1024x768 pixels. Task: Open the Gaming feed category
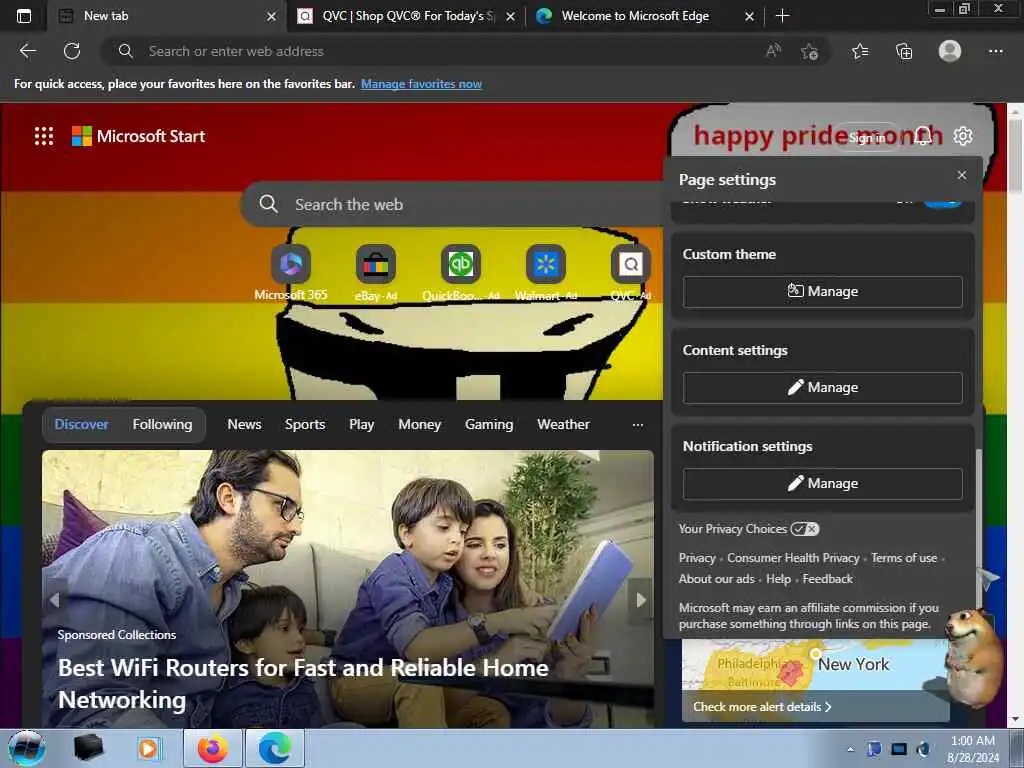(x=489, y=424)
